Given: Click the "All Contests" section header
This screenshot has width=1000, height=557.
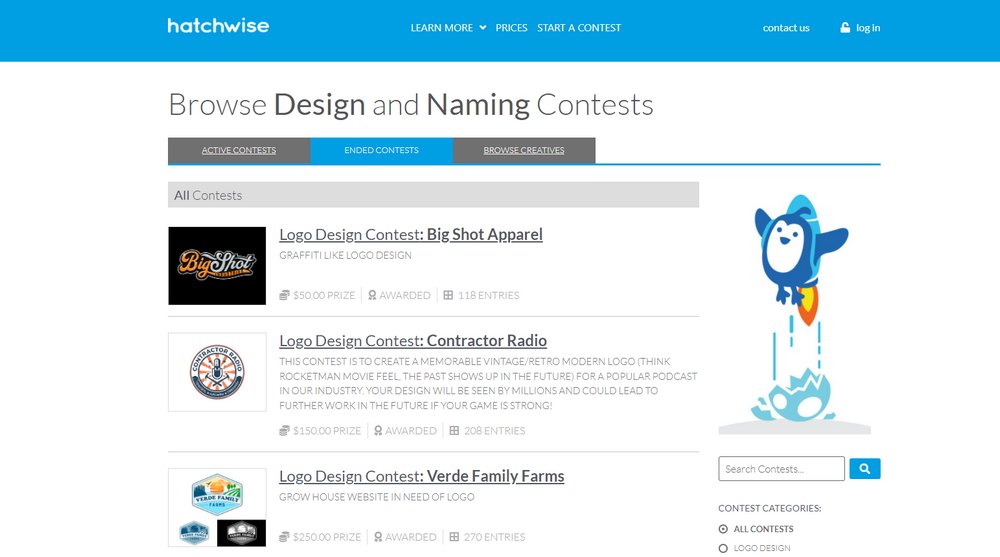Looking at the screenshot, I should pyautogui.click(x=434, y=195).
